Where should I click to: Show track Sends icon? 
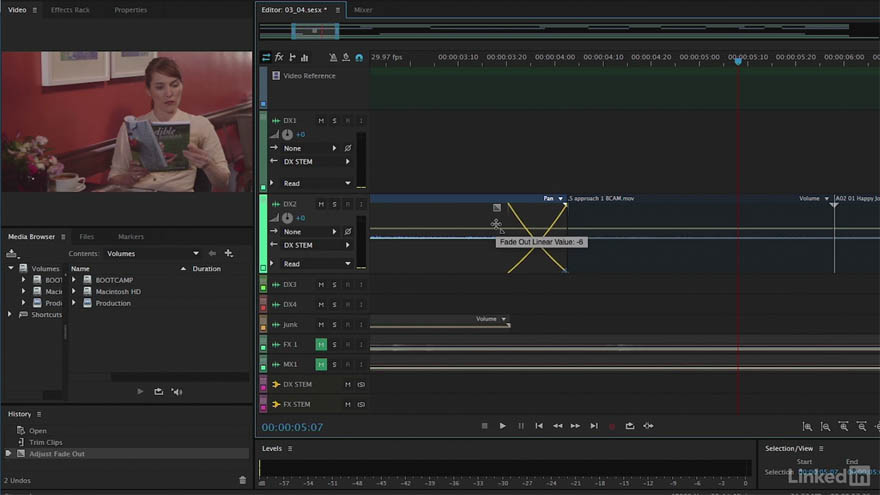pos(292,57)
